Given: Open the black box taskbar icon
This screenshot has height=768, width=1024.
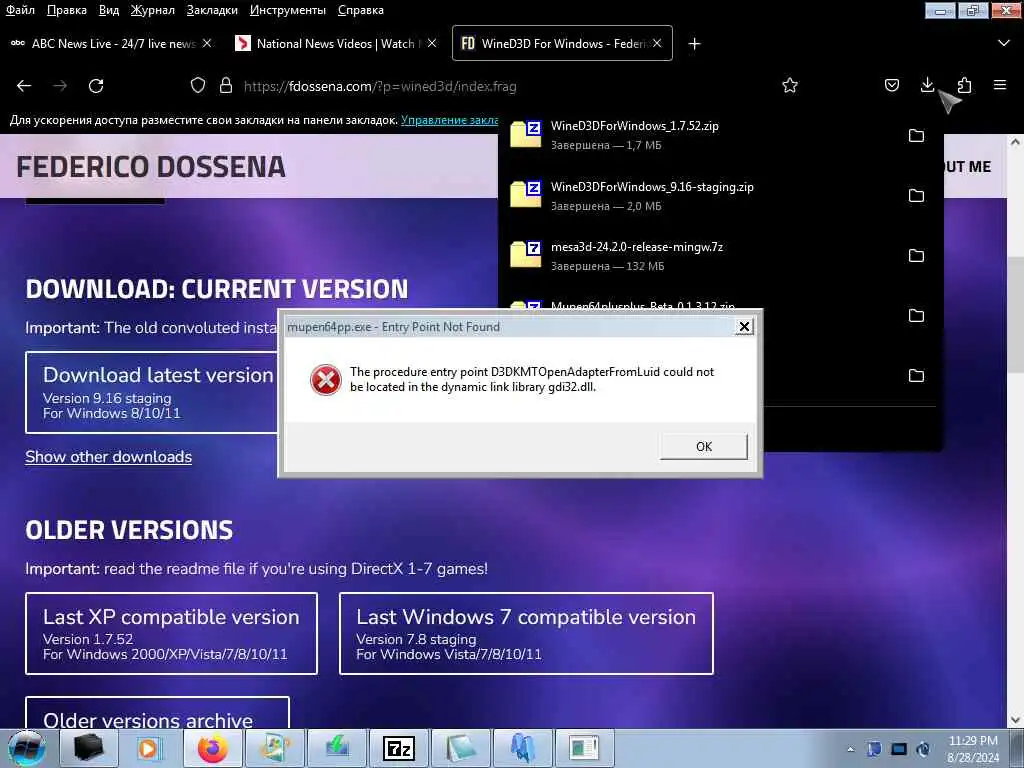Looking at the screenshot, I should (x=89, y=748).
